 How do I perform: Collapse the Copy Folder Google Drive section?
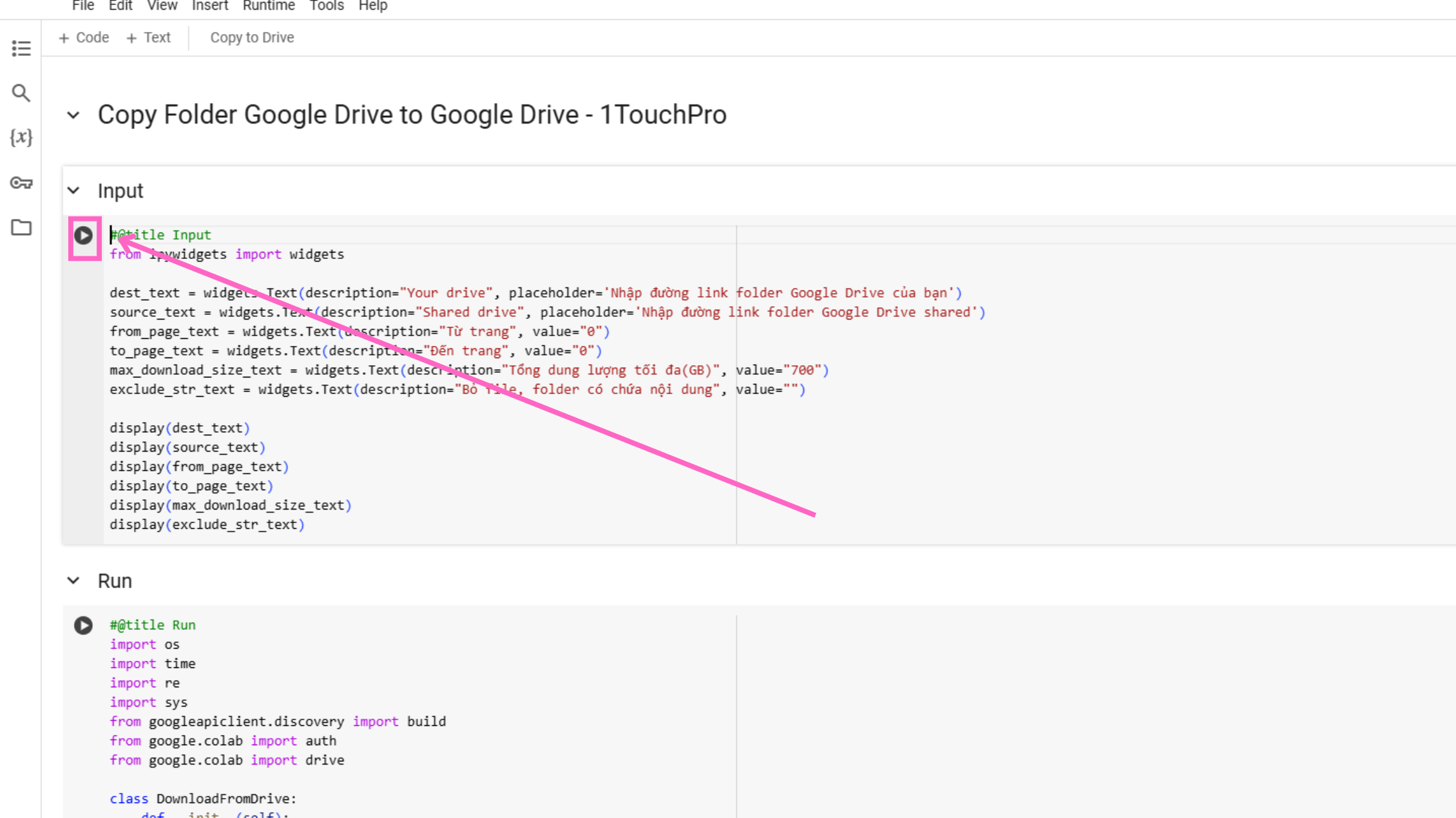point(73,115)
